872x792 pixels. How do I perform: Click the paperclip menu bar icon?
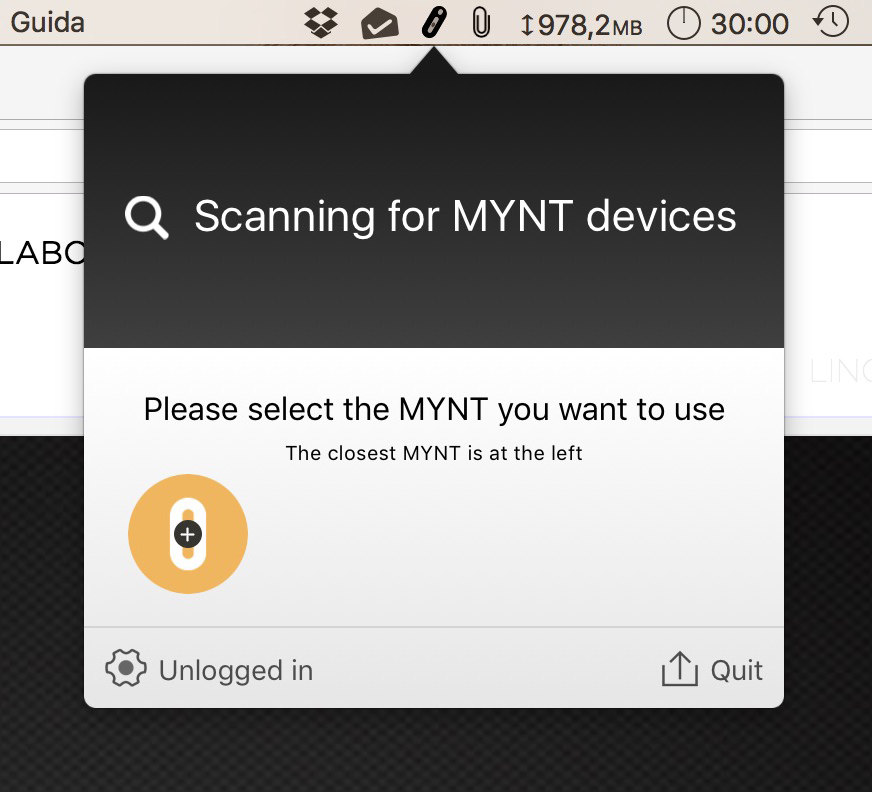481,22
